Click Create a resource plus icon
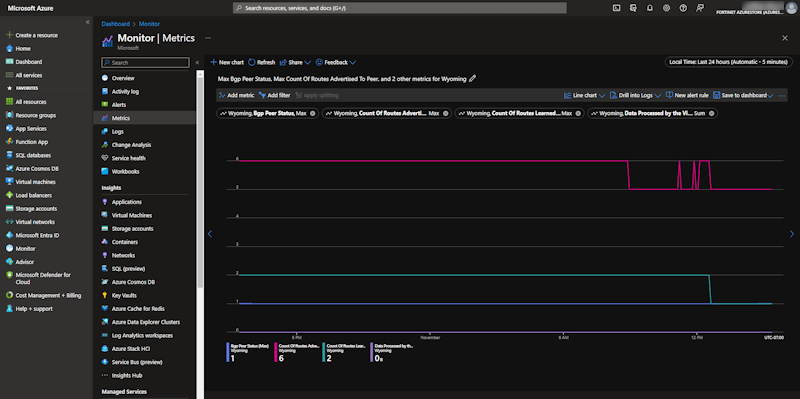The height and width of the screenshot is (399, 800). (x=9, y=35)
